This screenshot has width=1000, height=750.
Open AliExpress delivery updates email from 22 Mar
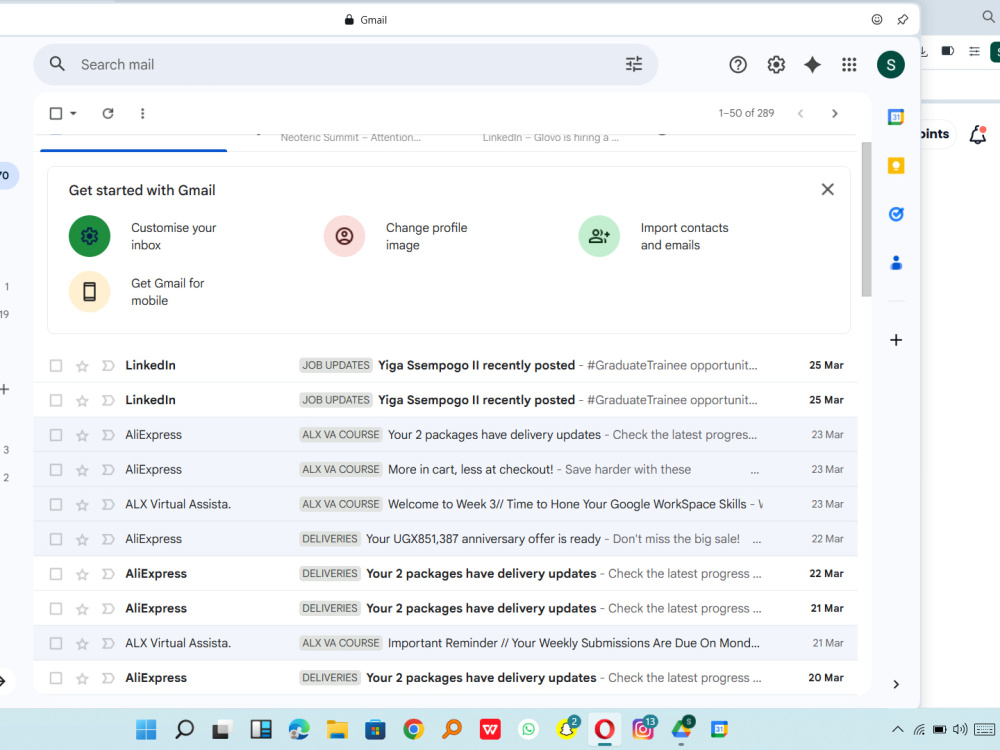[445, 574]
